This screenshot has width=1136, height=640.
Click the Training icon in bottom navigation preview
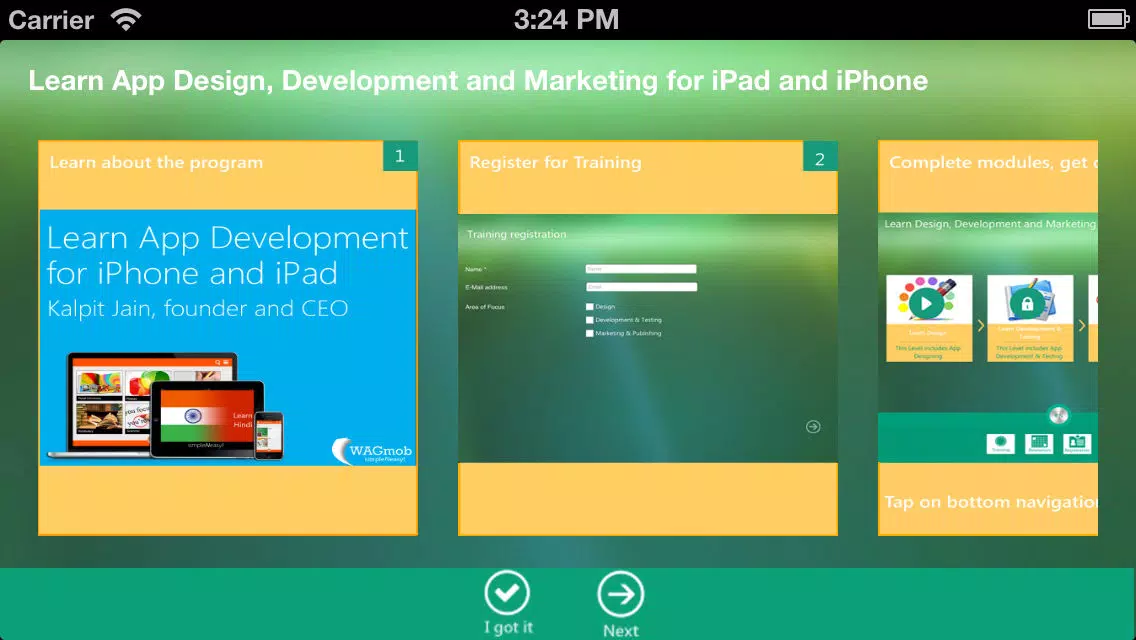point(1001,443)
